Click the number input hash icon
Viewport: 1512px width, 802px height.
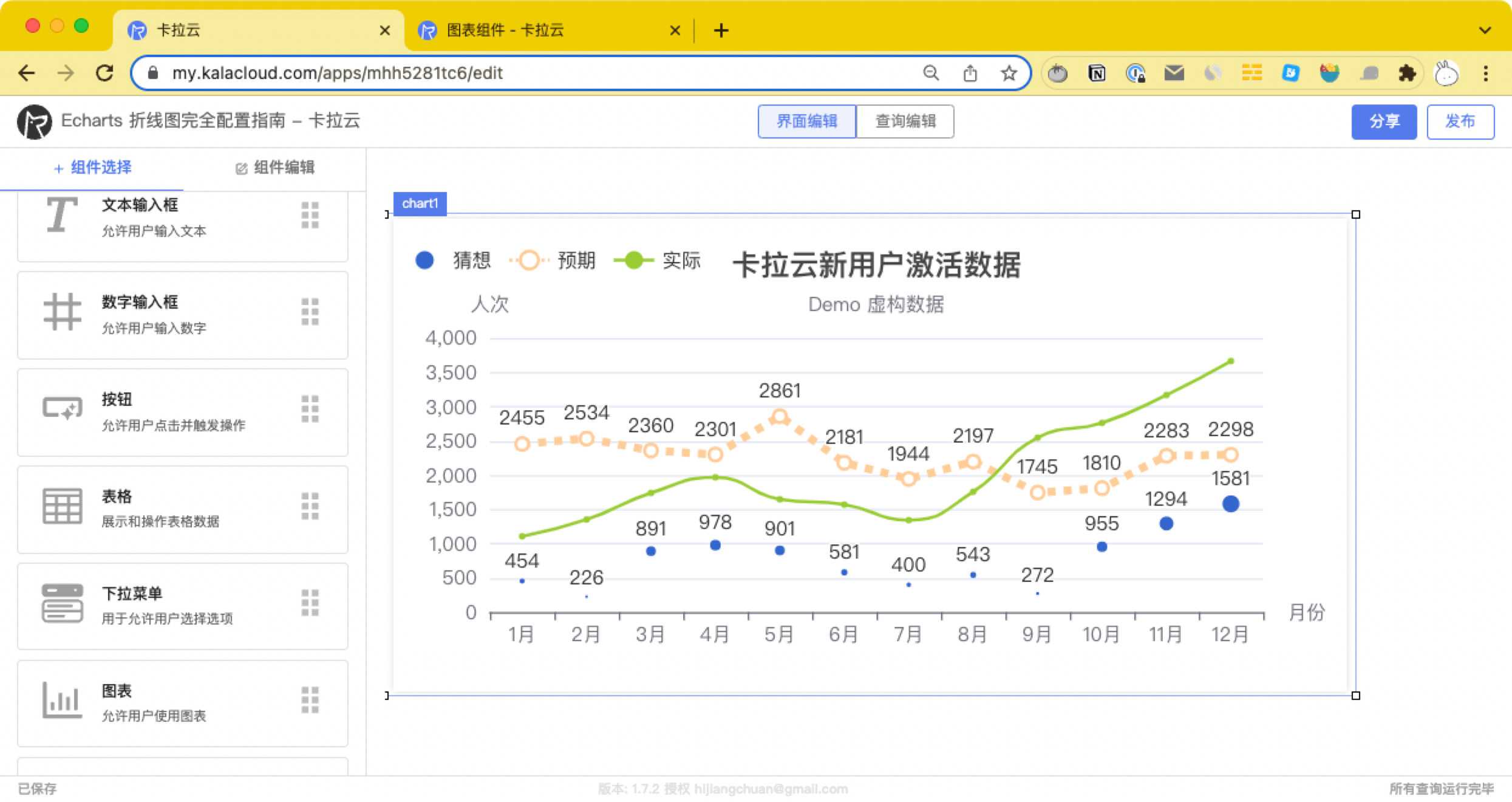[x=62, y=312]
